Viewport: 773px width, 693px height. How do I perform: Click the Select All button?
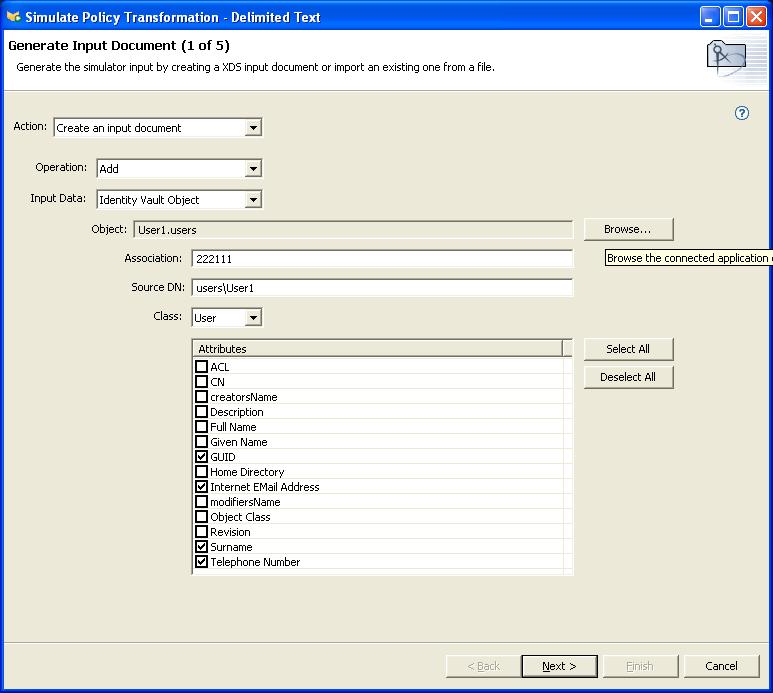click(628, 349)
